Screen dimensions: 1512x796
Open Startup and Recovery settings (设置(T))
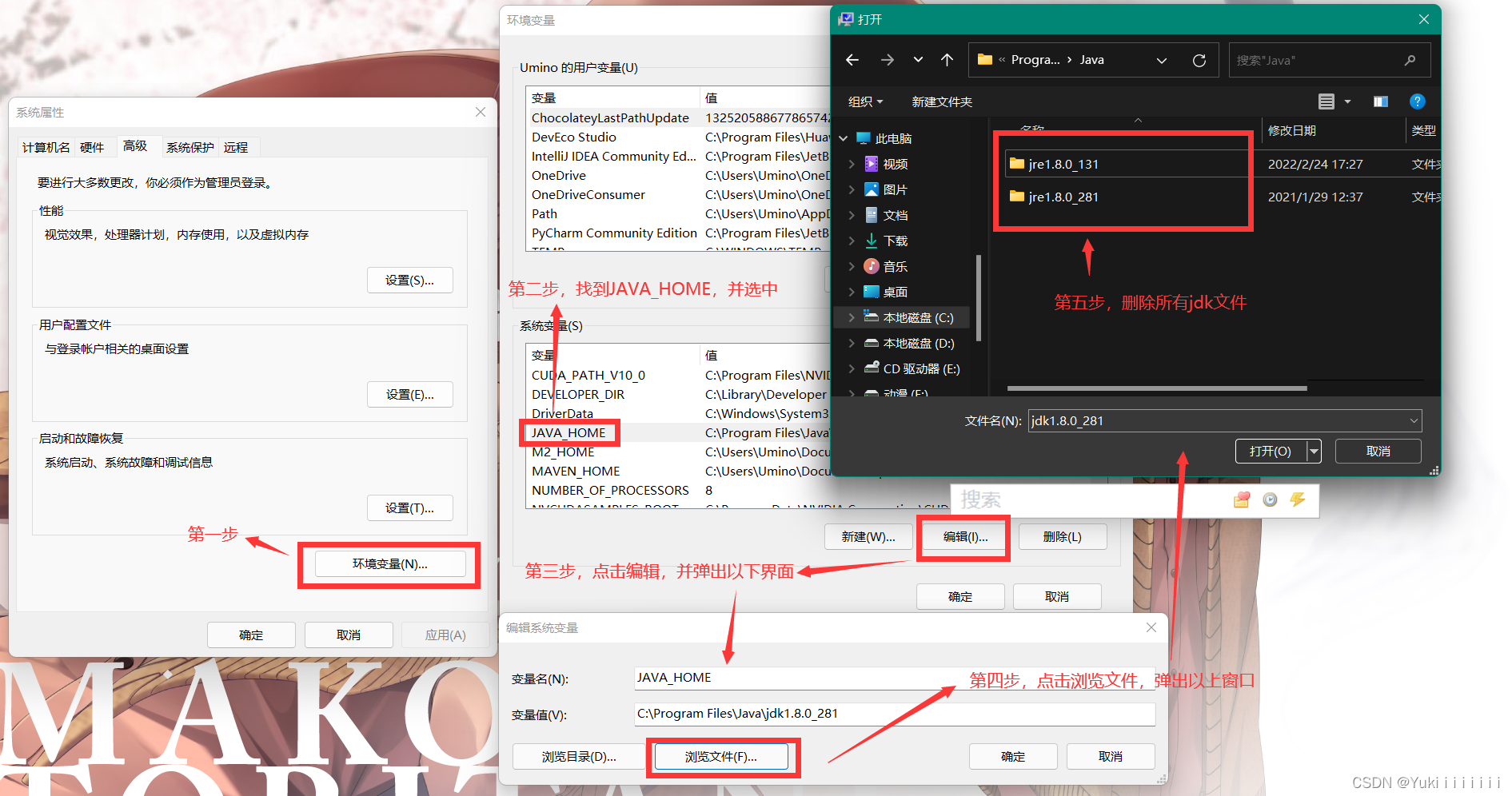(409, 507)
